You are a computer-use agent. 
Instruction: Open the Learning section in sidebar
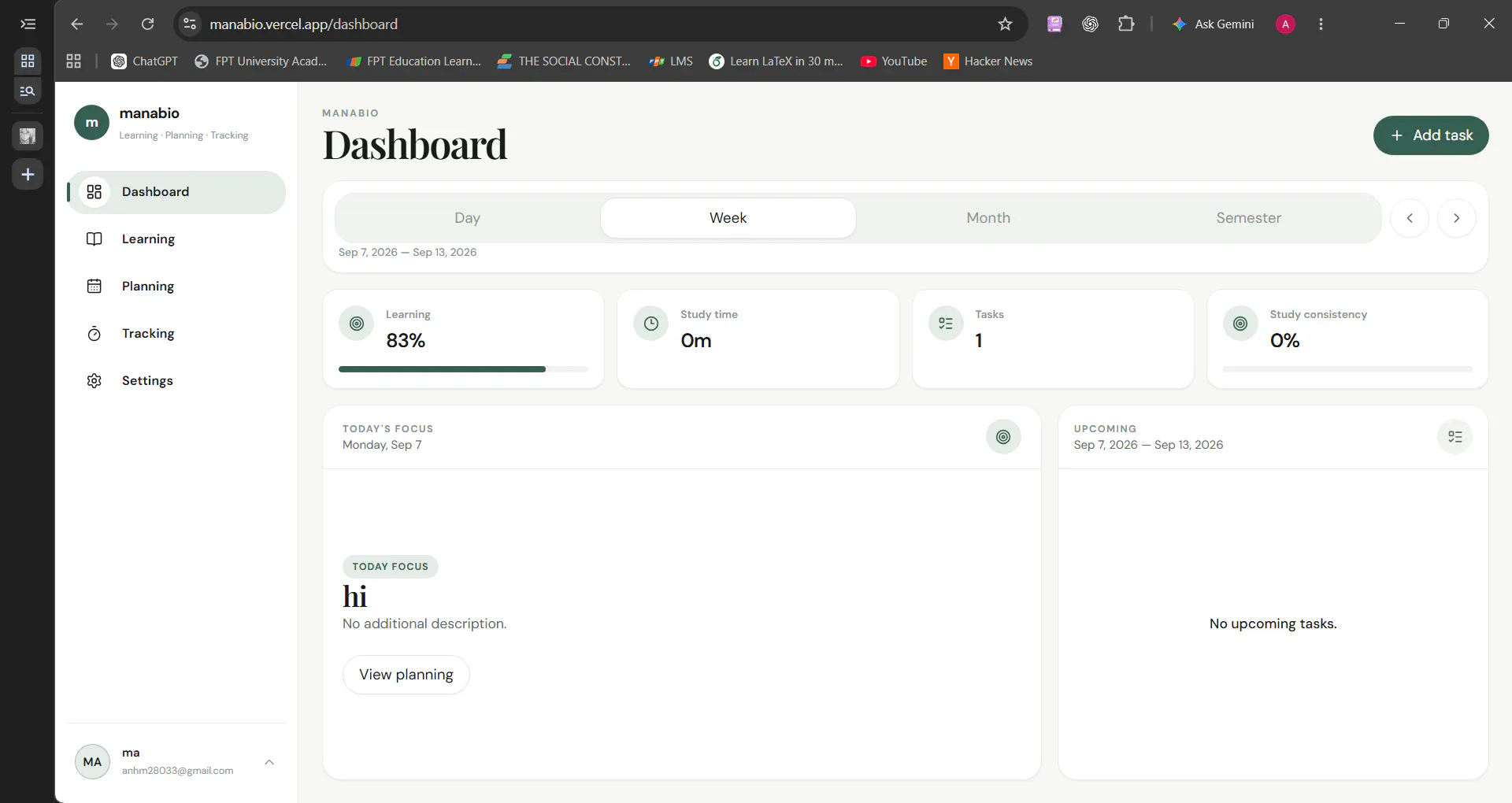[x=176, y=239]
